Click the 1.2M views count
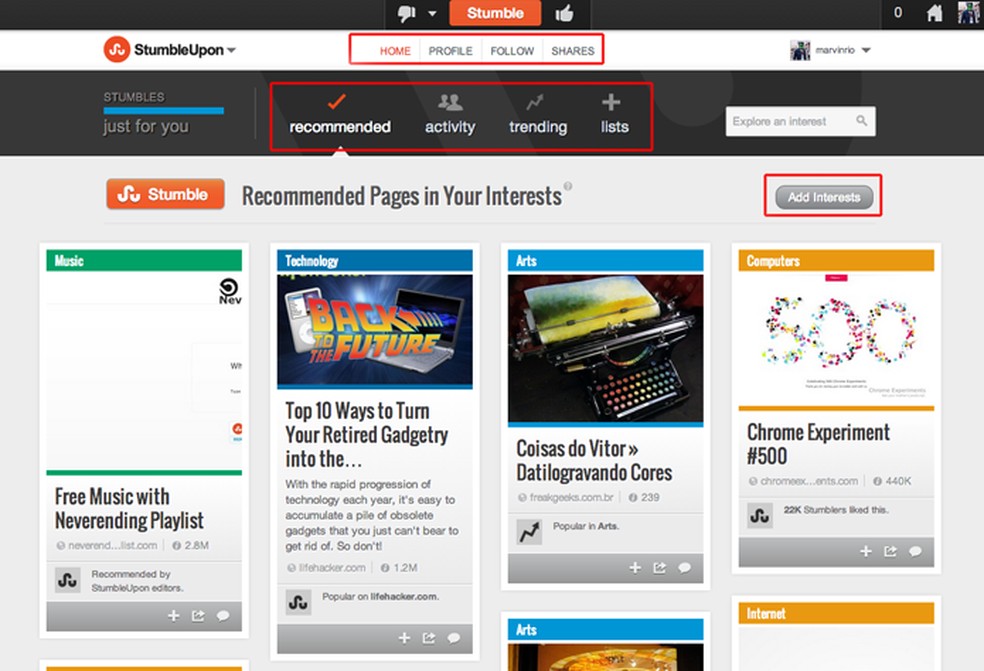This screenshot has width=984, height=671. click(x=400, y=567)
